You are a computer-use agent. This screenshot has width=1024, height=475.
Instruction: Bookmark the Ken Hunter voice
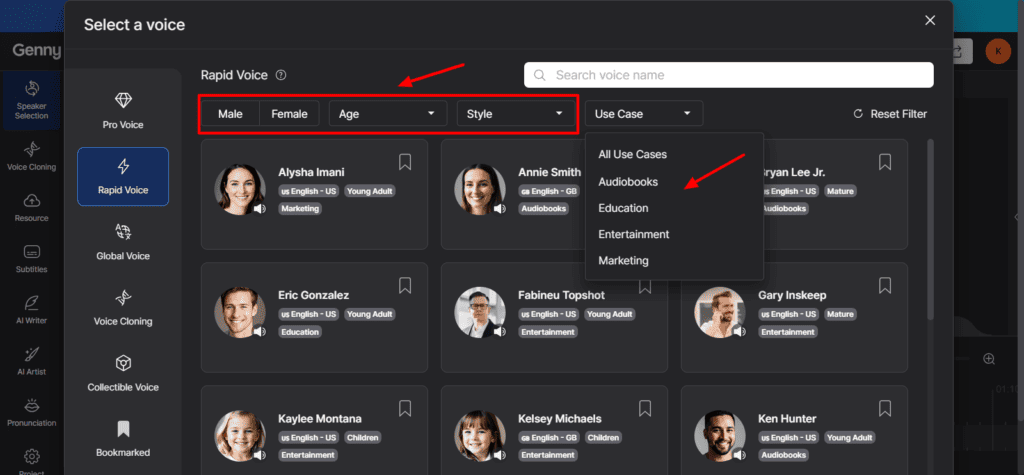pyautogui.click(x=885, y=408)
